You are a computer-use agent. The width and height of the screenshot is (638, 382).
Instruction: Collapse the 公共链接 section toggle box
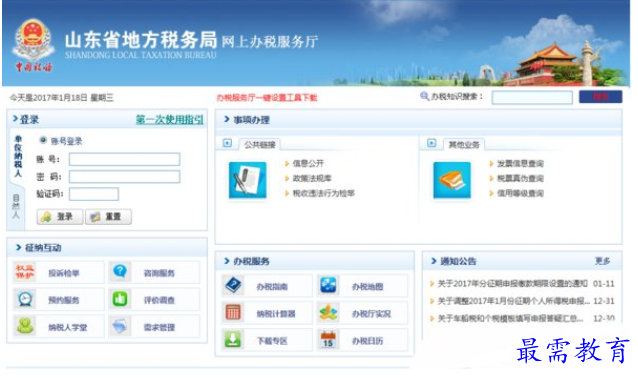click(227, 143)
